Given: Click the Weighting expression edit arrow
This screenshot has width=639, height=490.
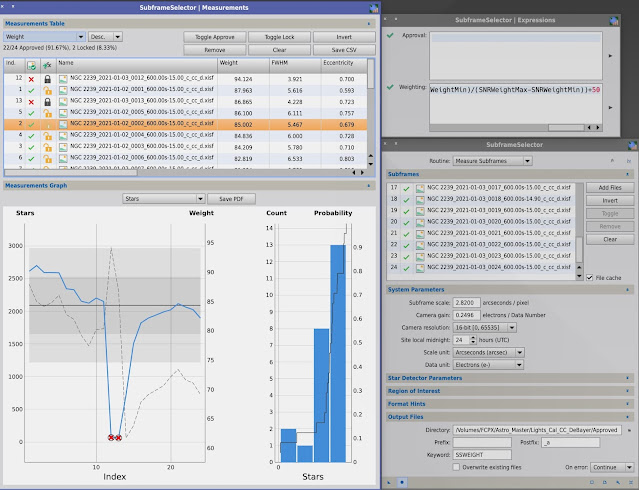Looking at the screenshot, I should [x=610, y=108].
